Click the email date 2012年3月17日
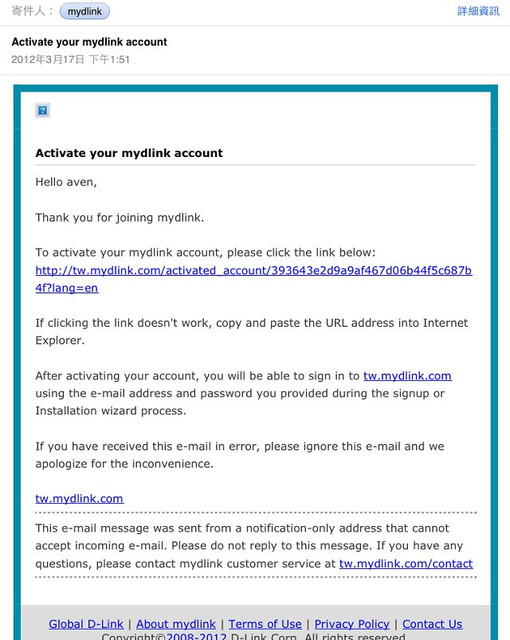The width and height of the screenshot is (510, 640). [48, 60]
